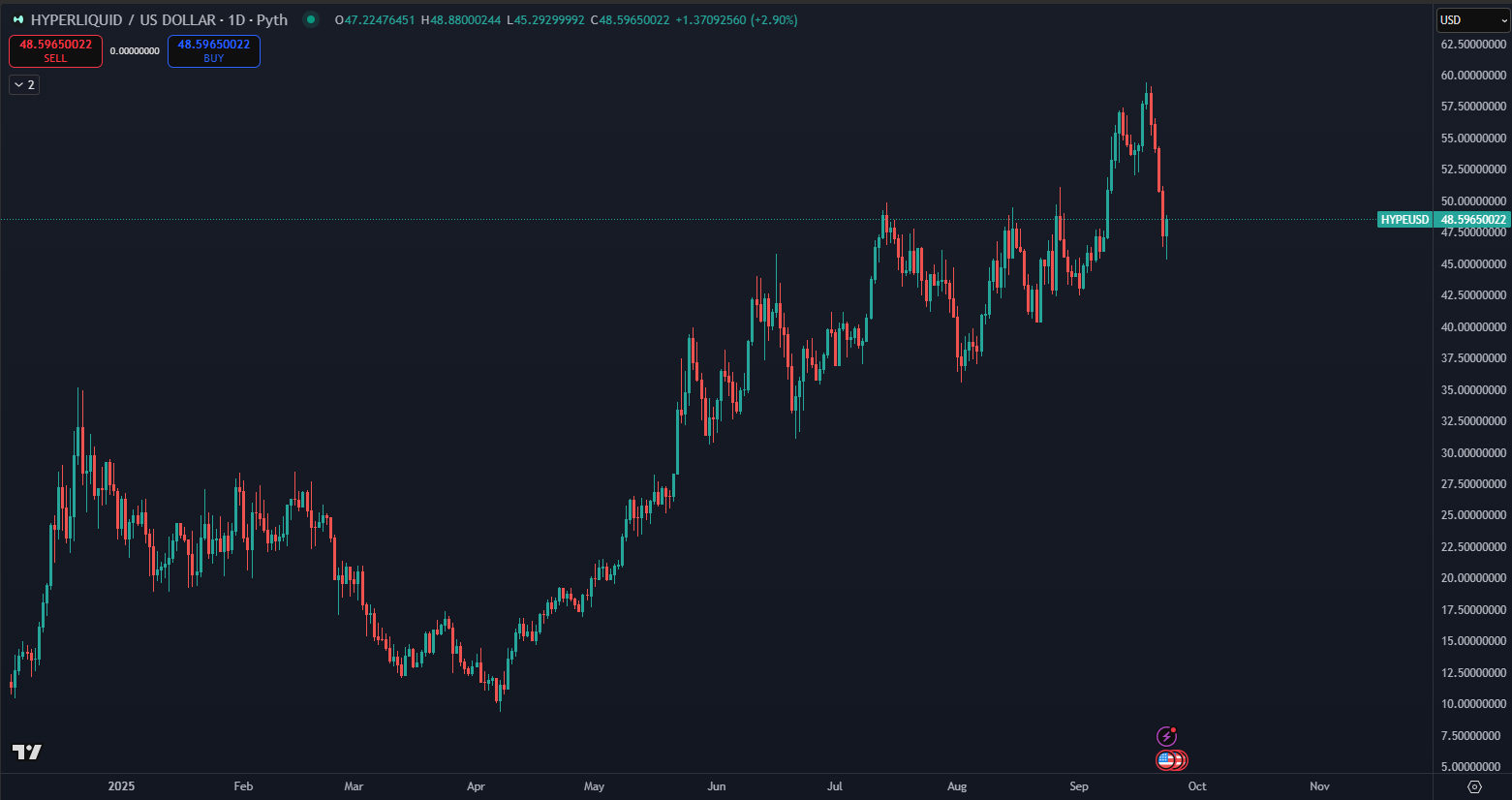
Task: Click the Oct label on time axis
Action: (1197, 786)
